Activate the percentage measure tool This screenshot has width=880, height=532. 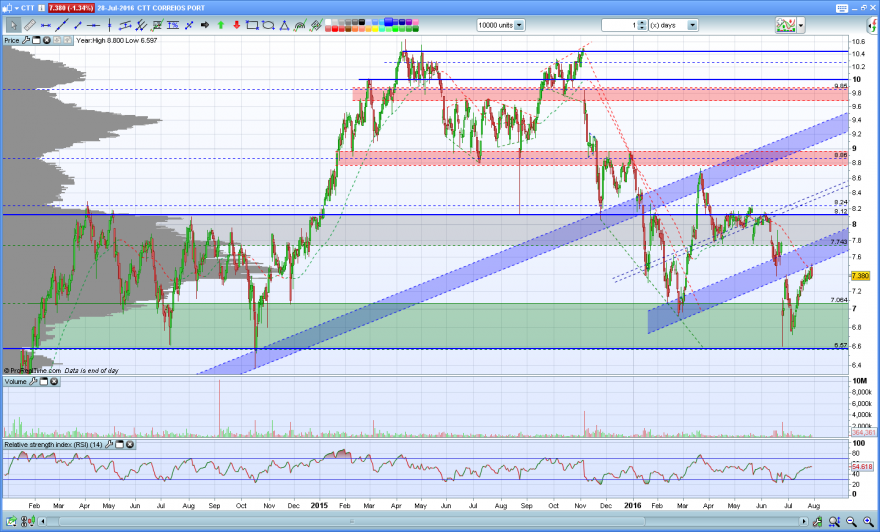point(173,25)
